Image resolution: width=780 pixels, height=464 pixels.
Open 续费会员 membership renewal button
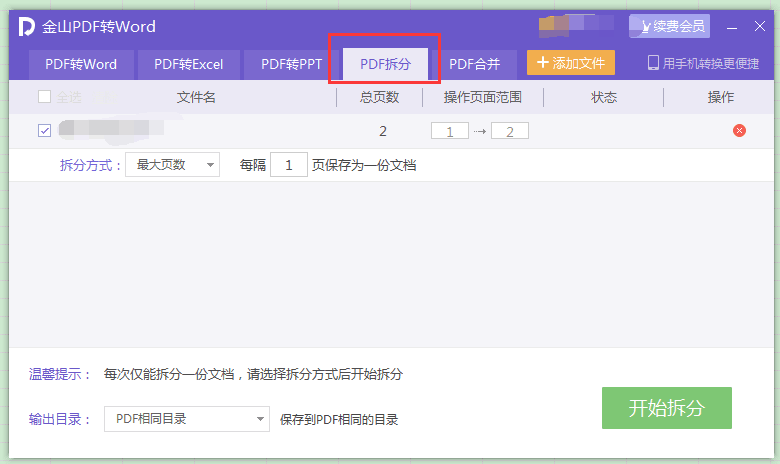[669, 26]
